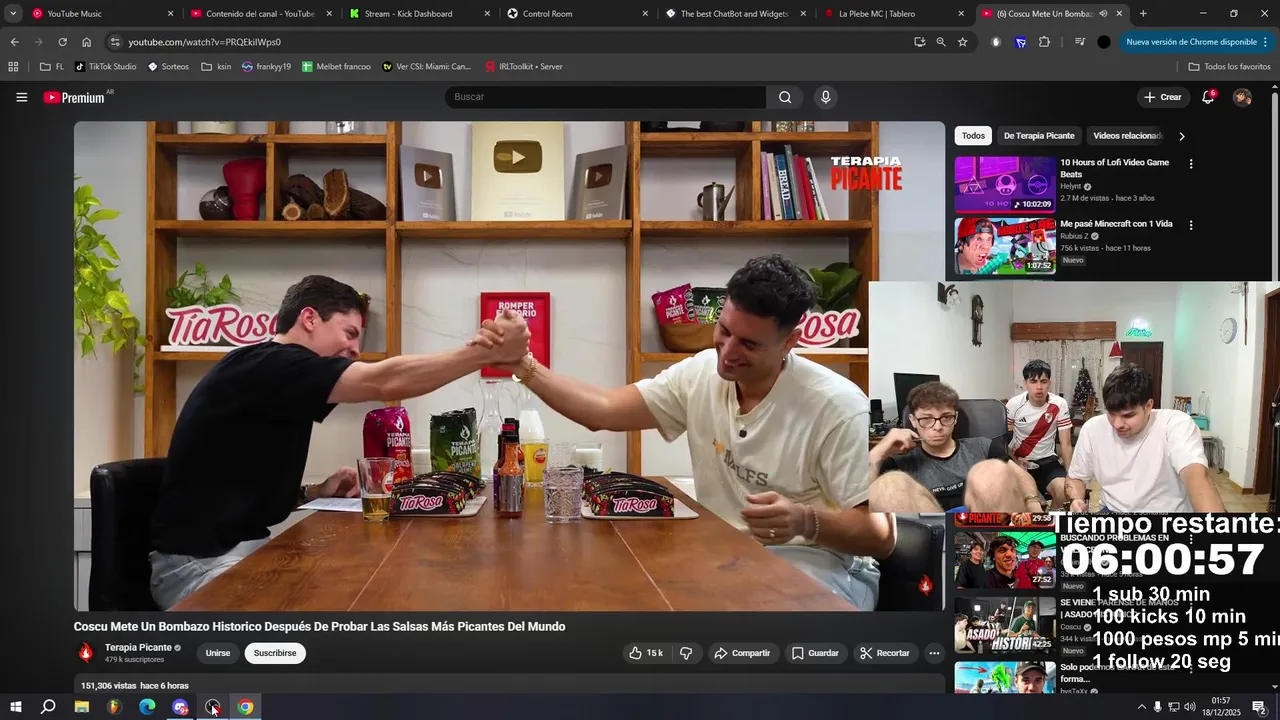Switch to the YouTube Music tab
The image size is (1280, 720).
click(x=103, y=14)
